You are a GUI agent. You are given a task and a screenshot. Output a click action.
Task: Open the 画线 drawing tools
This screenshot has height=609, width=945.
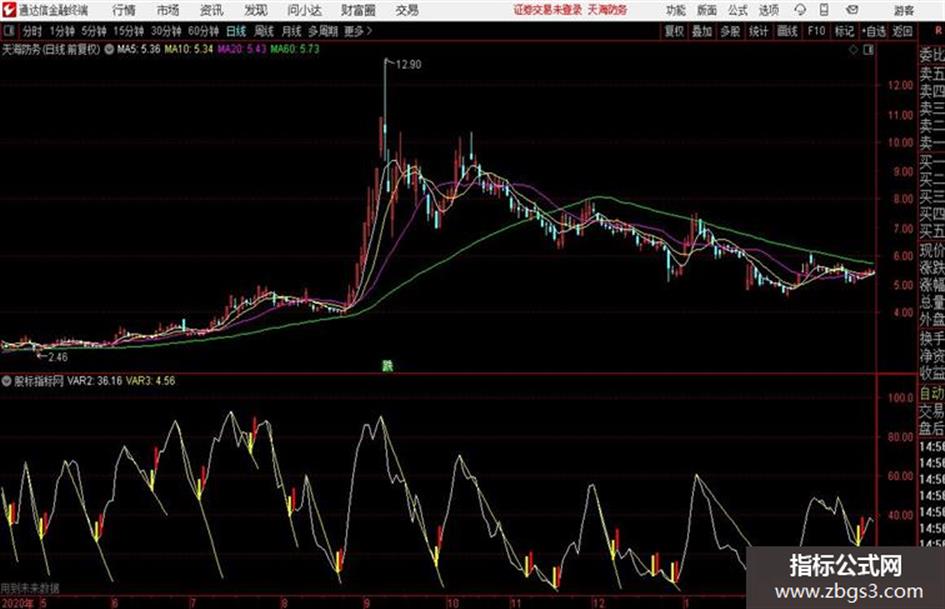[x=787, y=31]
